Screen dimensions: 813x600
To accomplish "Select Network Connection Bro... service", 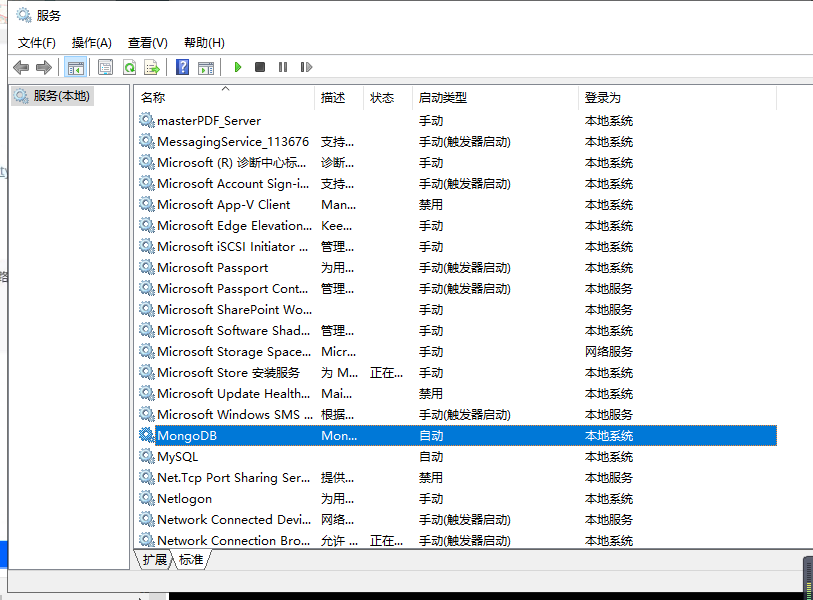I will [x=234, y=541].
